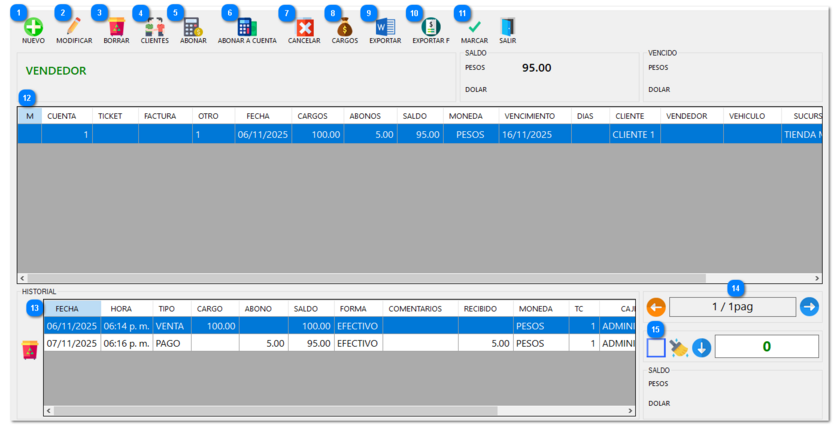Click the MARCAR checkmark icon
Viewport: 834px width, 426px height.
point(474,27)
